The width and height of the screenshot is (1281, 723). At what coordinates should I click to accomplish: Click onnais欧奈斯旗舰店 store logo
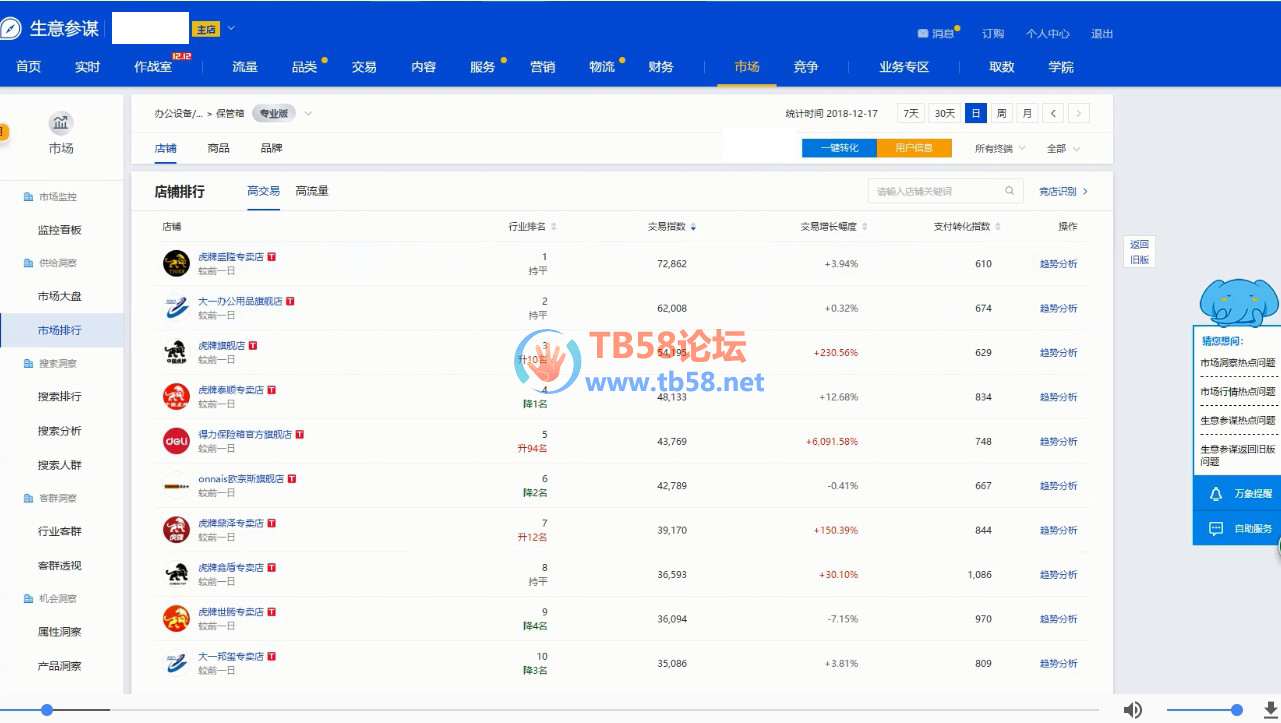click(x=176, y=485)
